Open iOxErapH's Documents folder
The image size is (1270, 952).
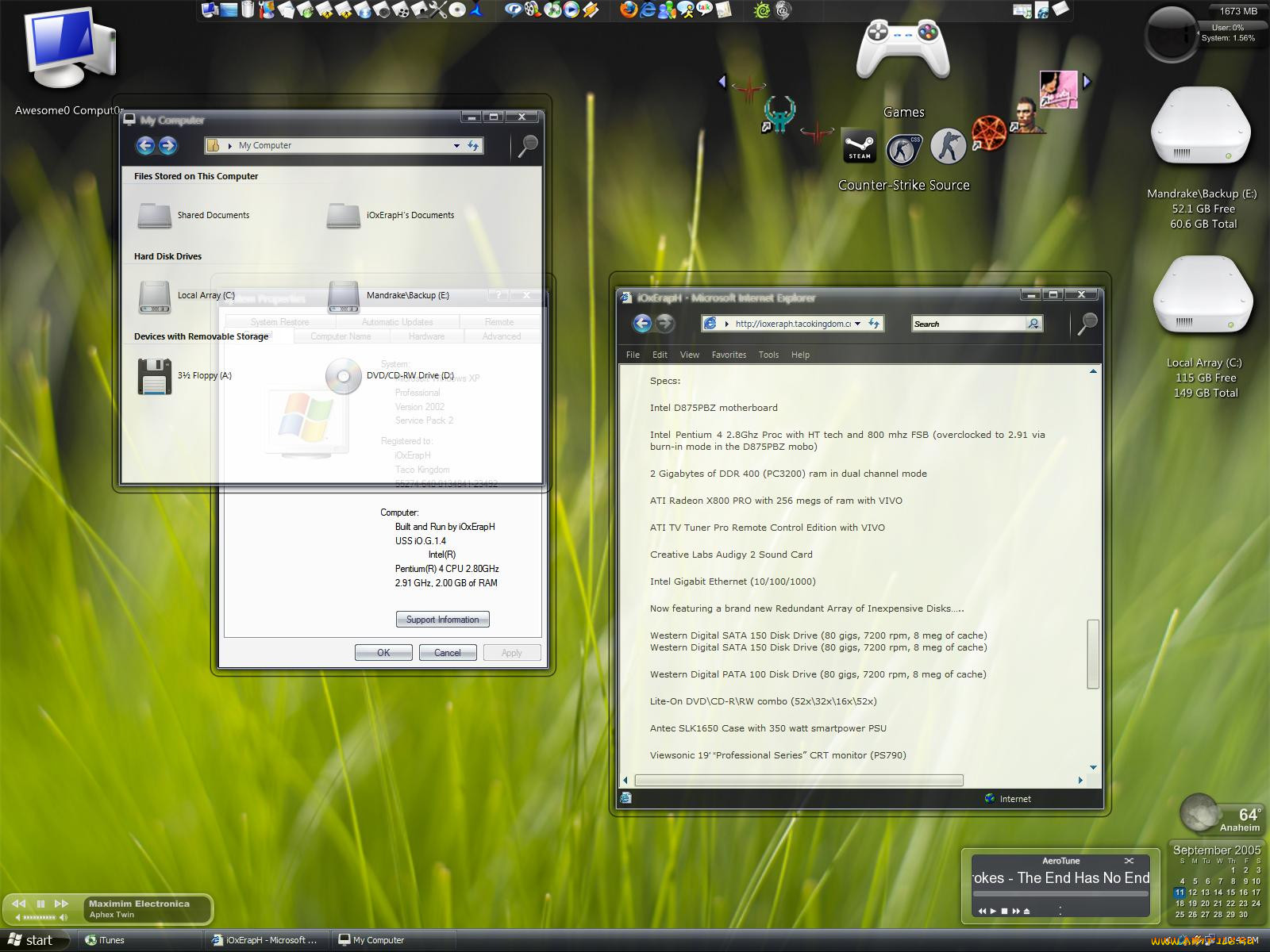(x=391, y=215)
